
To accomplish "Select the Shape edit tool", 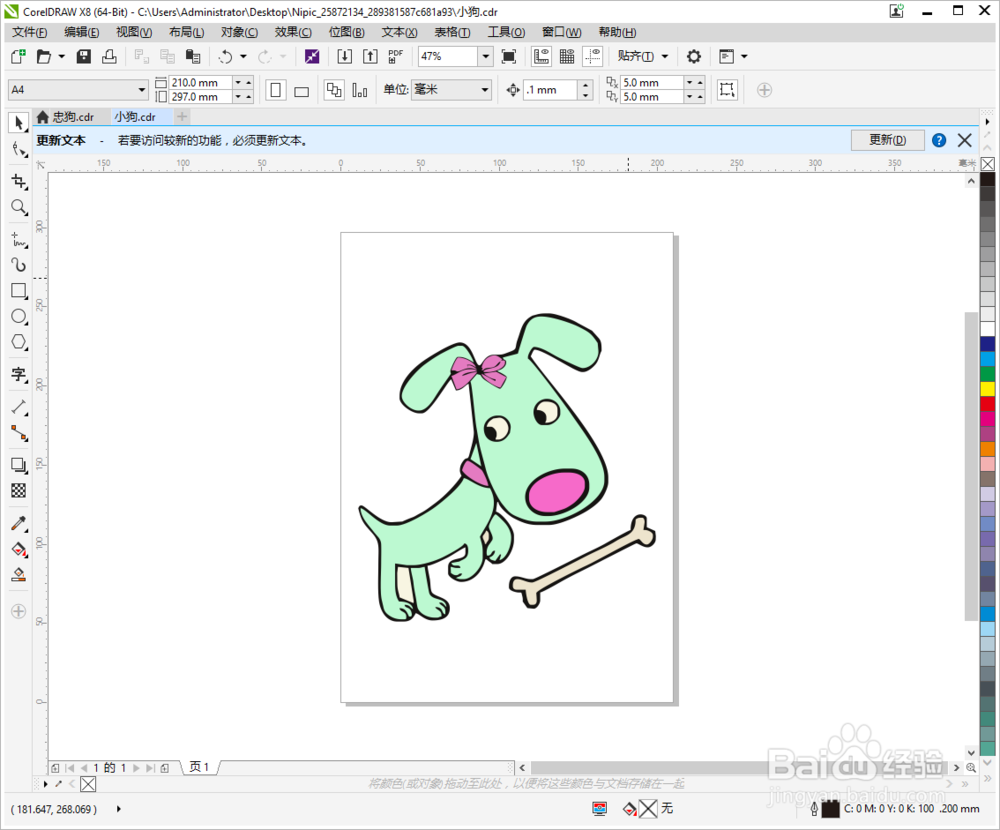I will pyautogui.click(x=18, y=150).
